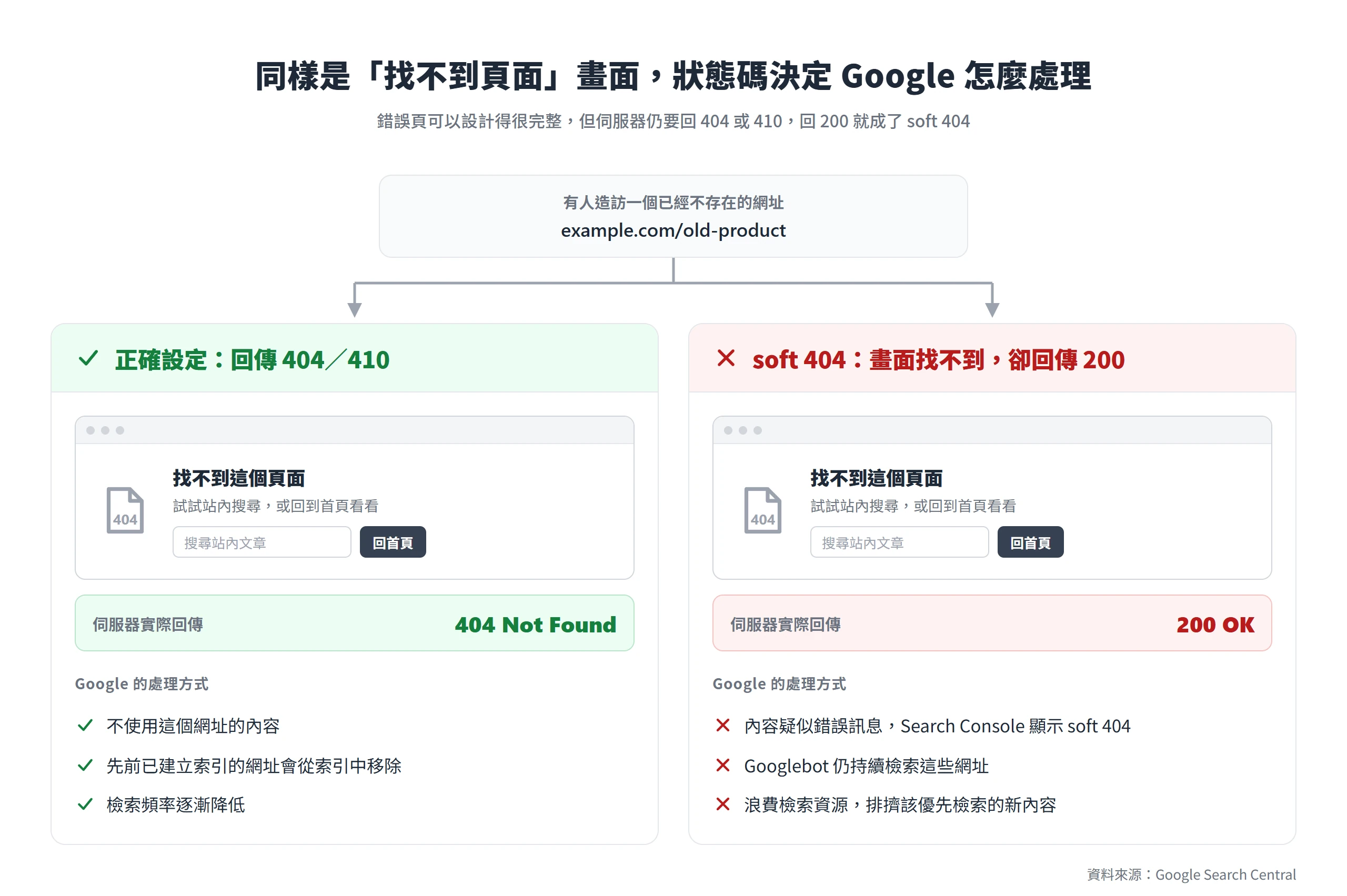This screenshot has width=1347, height=896.
Task: Click Google 的處理方式 label in left card
Action: (x=142, y=684)
